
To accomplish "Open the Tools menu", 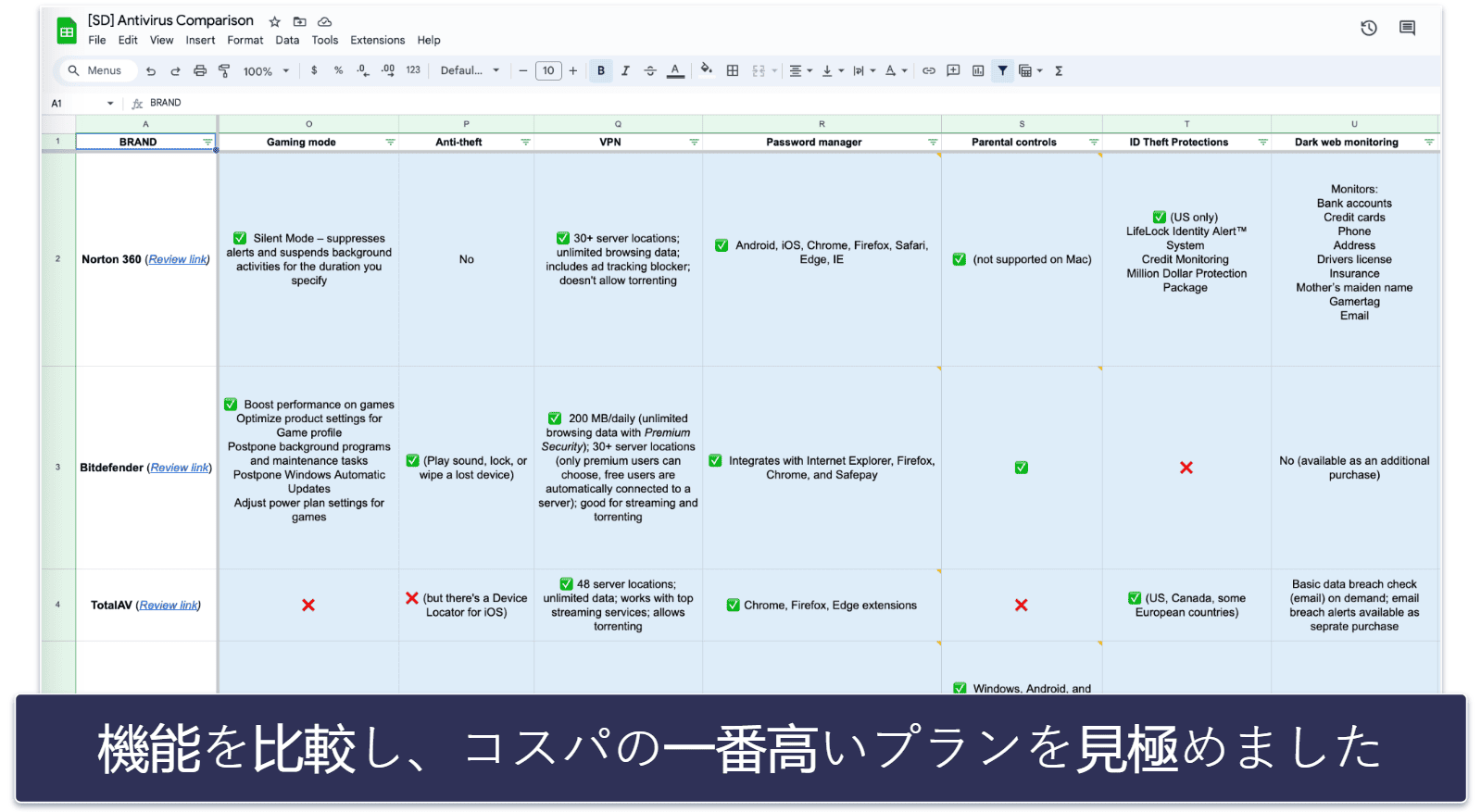I will click(x=325, y=41).
